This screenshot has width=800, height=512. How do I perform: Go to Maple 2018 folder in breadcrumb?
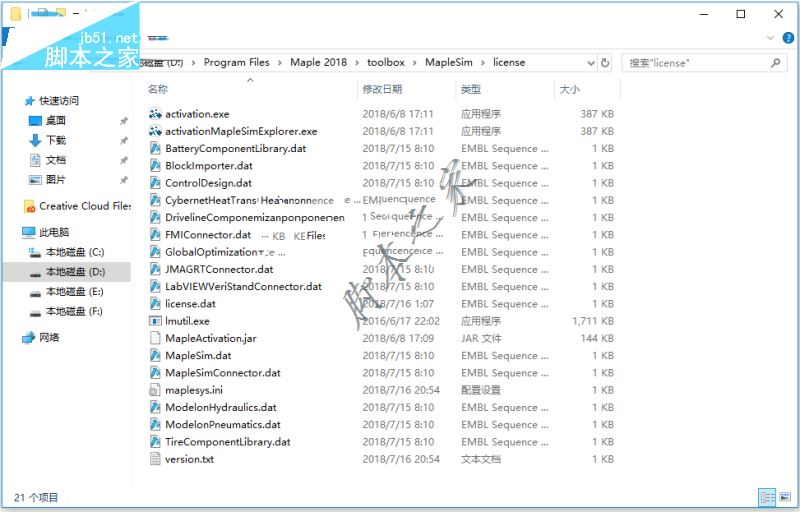[x=318, y=62]
